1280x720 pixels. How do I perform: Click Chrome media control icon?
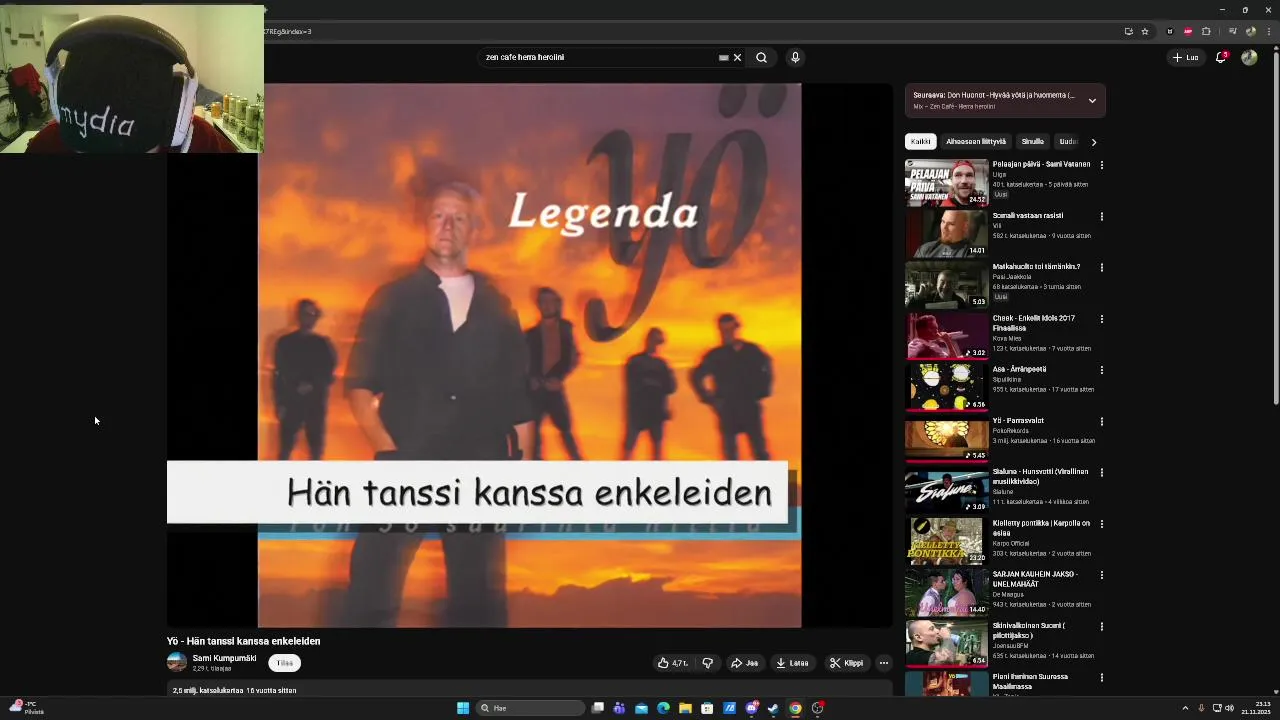point(1234,31)
